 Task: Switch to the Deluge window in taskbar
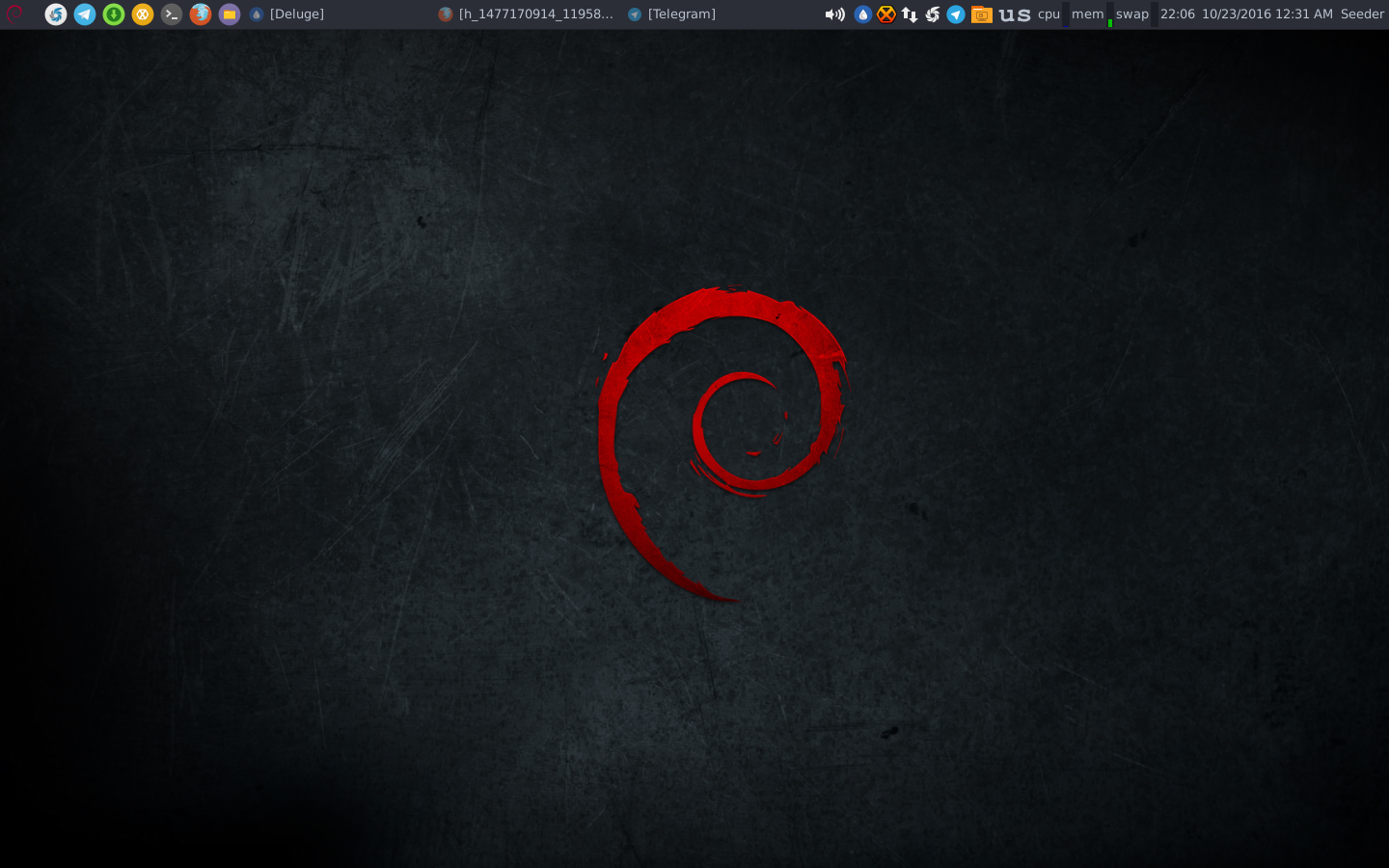[287, 14]
